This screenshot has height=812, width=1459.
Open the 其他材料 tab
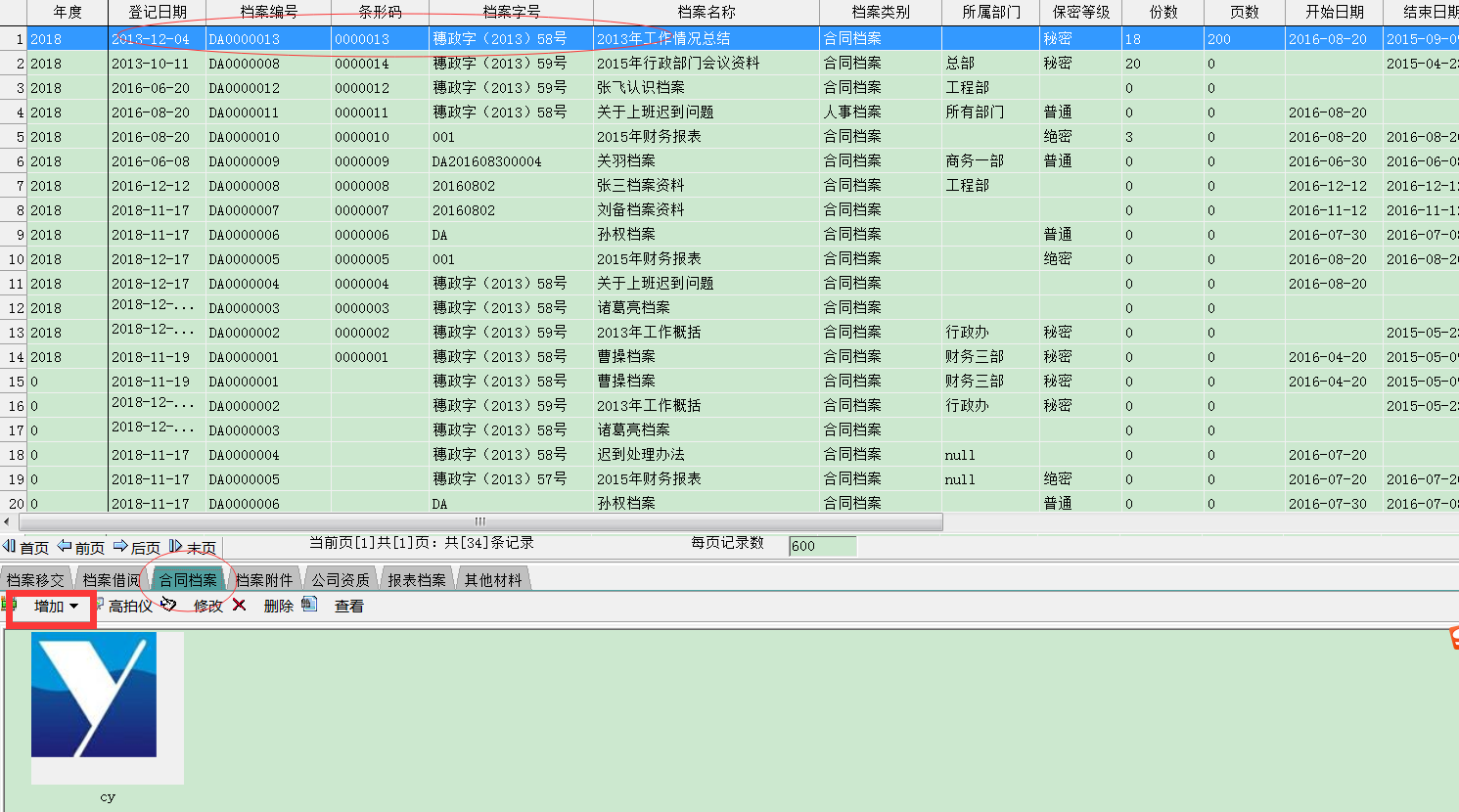click(493, 580)
